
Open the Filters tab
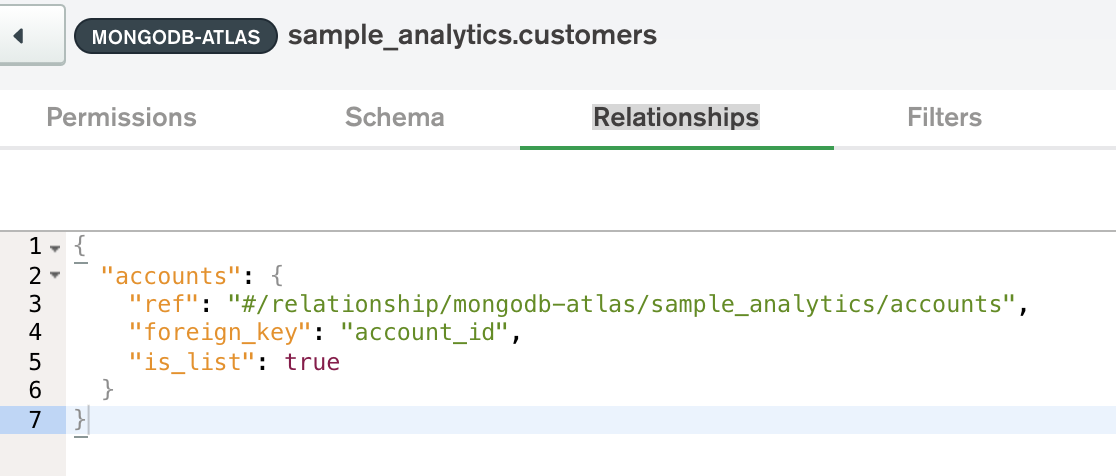[944, 117]
